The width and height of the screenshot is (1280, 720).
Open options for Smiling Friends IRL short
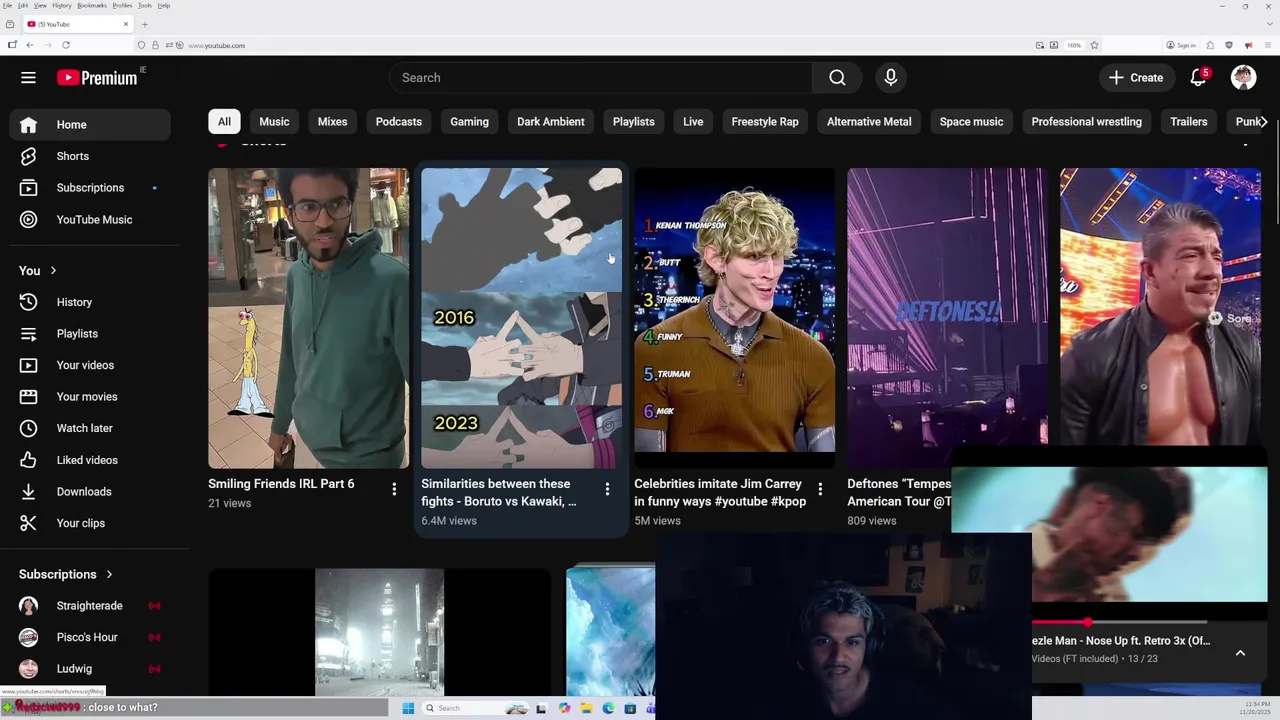394,489
